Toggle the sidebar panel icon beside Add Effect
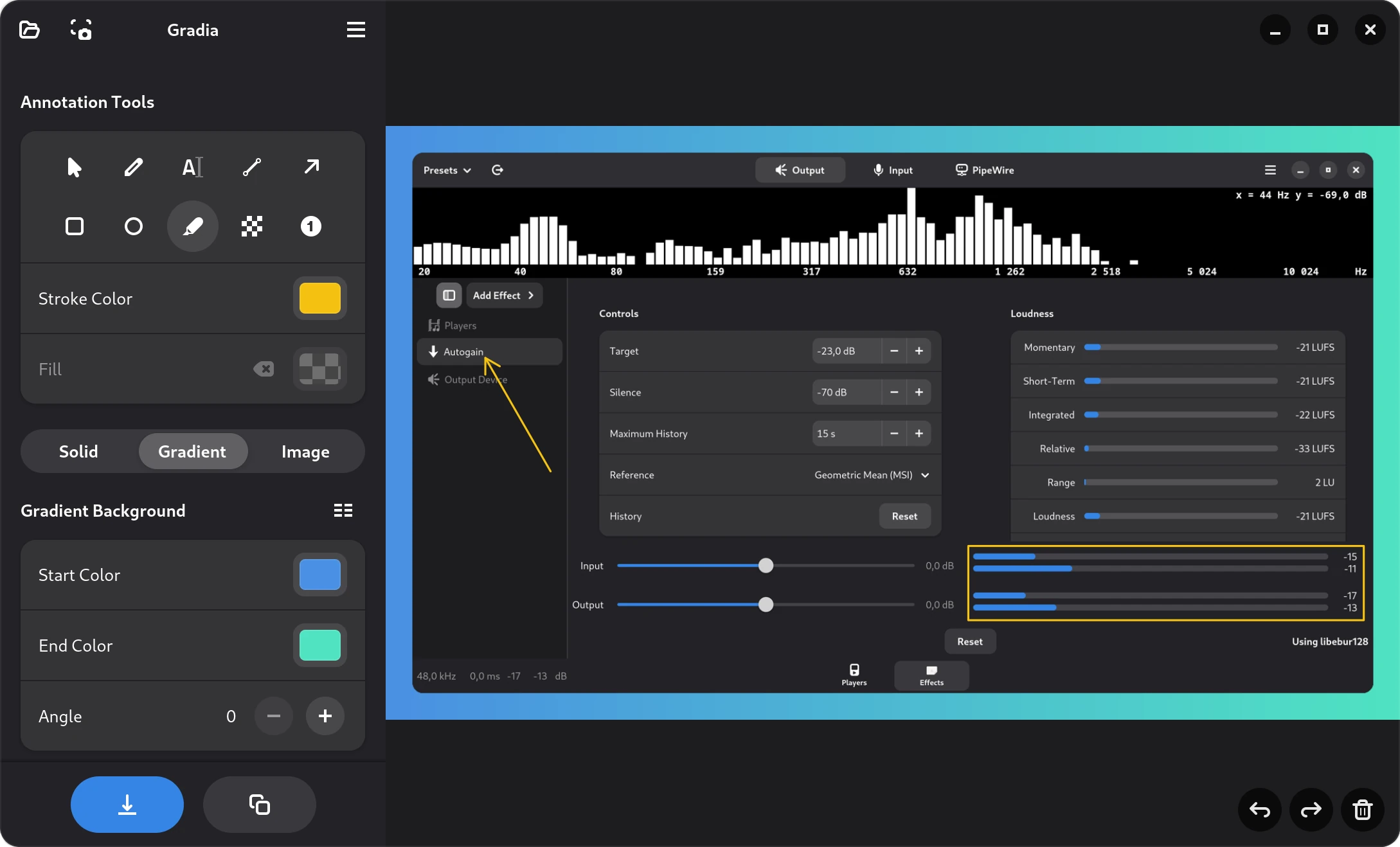Screen dimensions: 1400x847 pyautogui.click(x=449, y=296)
